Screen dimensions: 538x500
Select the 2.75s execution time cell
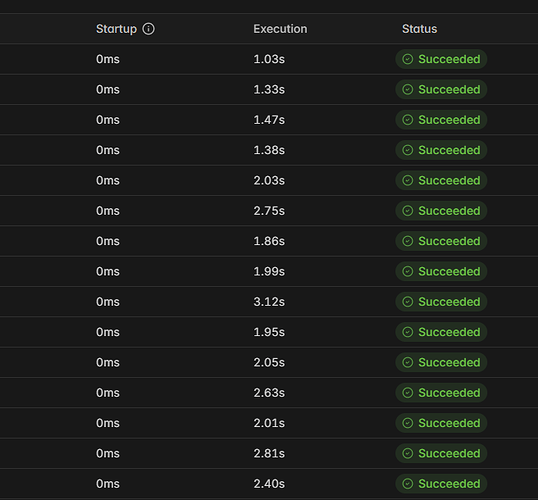(x=269, y=211)
